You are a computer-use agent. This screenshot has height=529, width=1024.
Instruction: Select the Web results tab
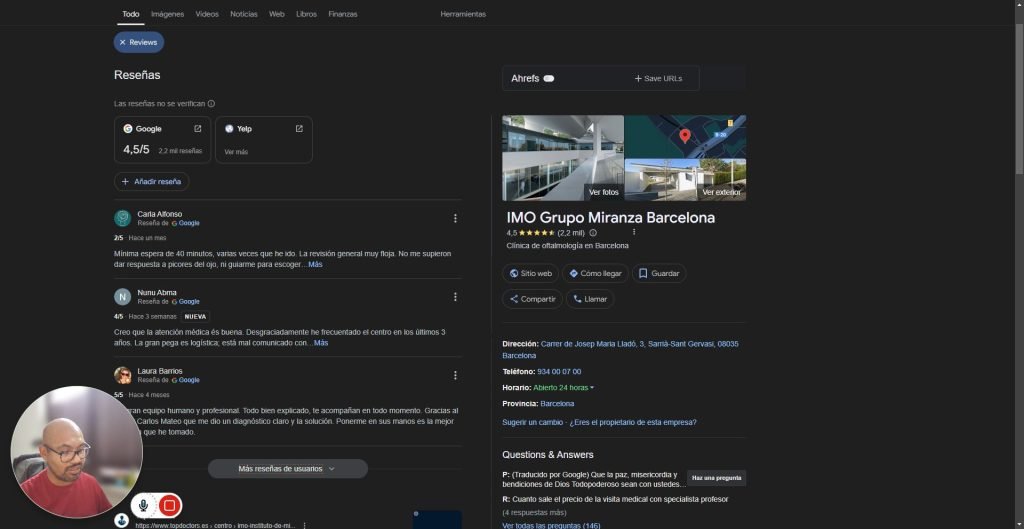(x=276, y=14)
